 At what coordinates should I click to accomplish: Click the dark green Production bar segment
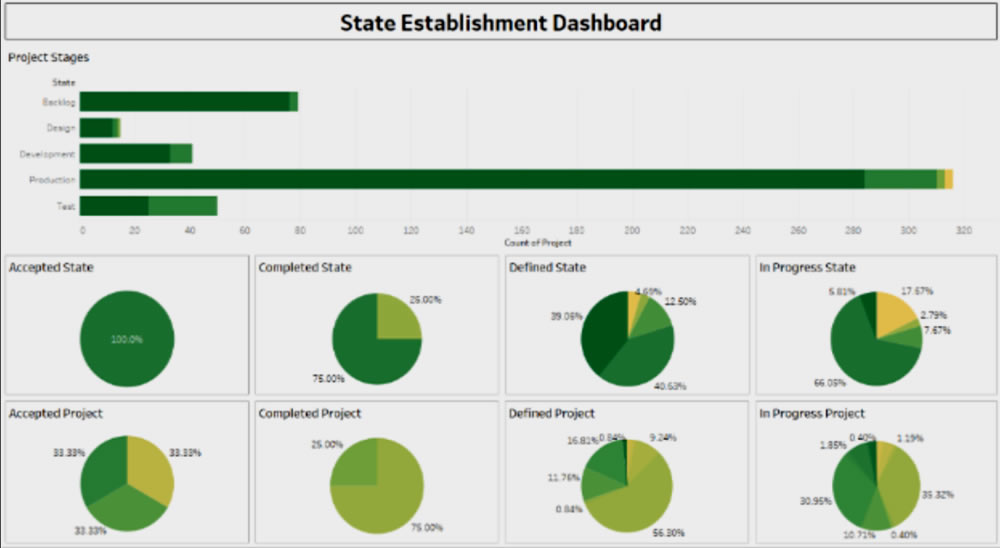tap(470, 179)
